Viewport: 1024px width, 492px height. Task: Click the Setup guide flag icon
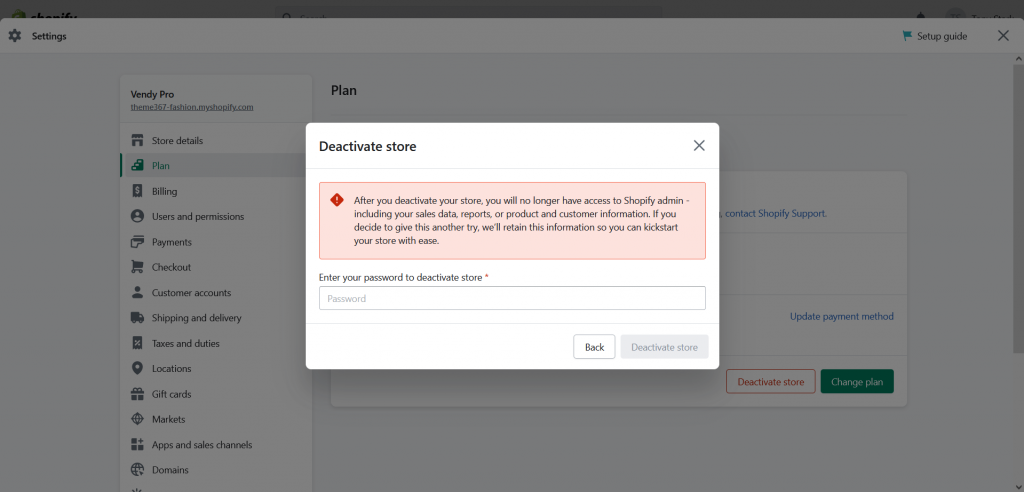[x=907, y=36]
